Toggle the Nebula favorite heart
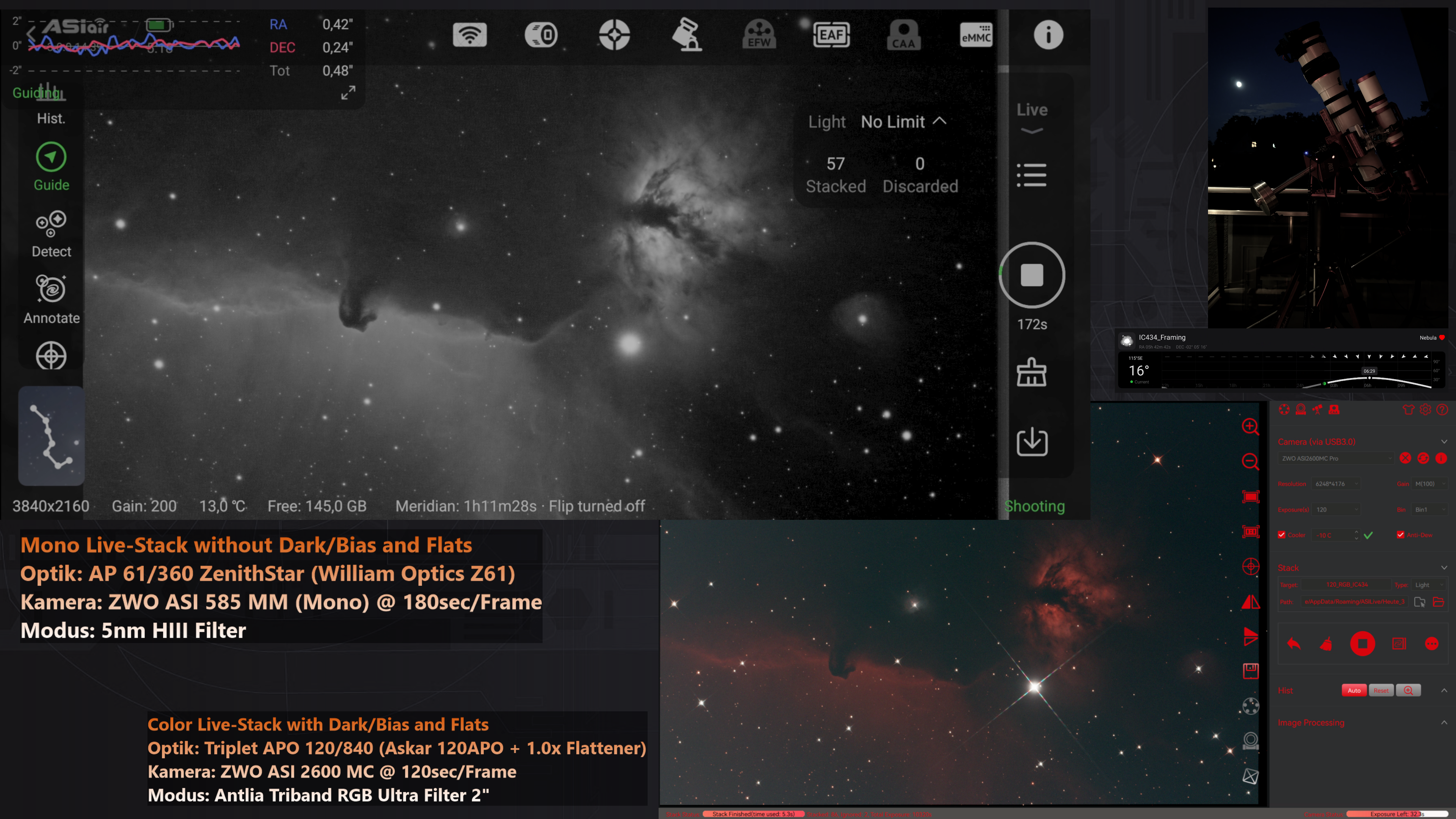This screenshot has width=1456, height=819. pos(1442,337)
